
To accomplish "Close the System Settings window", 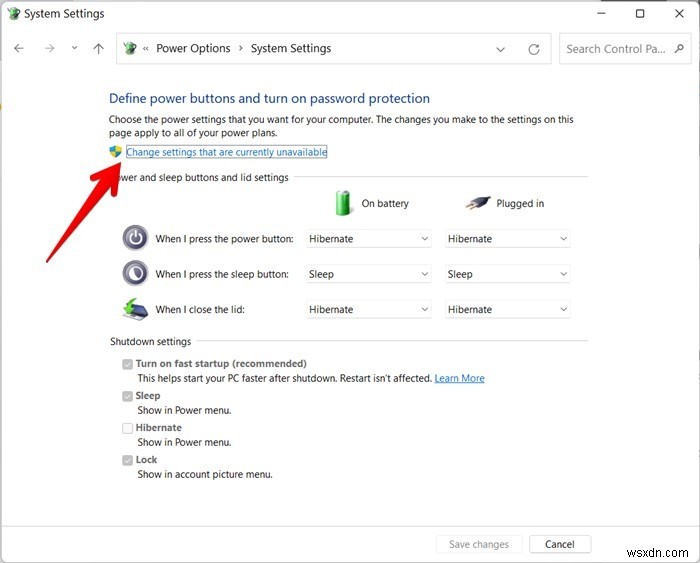I will [x=679, y=13].
